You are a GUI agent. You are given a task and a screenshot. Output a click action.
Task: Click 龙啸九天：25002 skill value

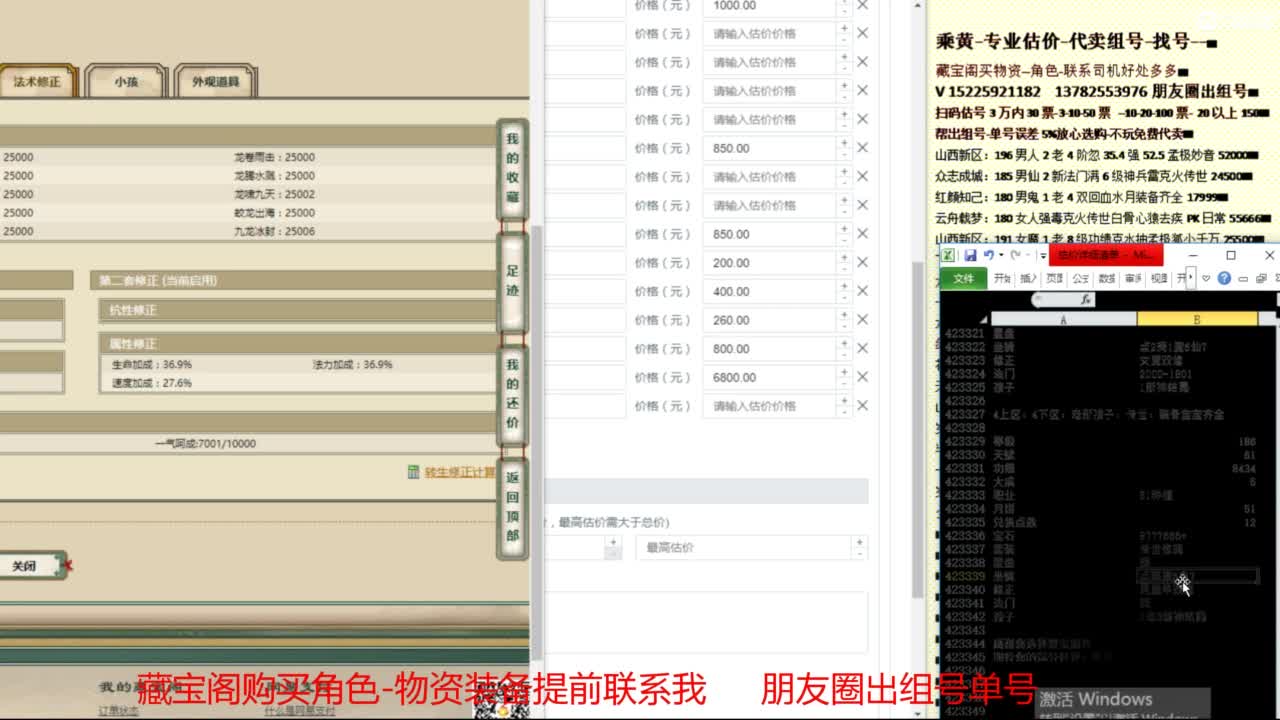(x=274, y=194)
